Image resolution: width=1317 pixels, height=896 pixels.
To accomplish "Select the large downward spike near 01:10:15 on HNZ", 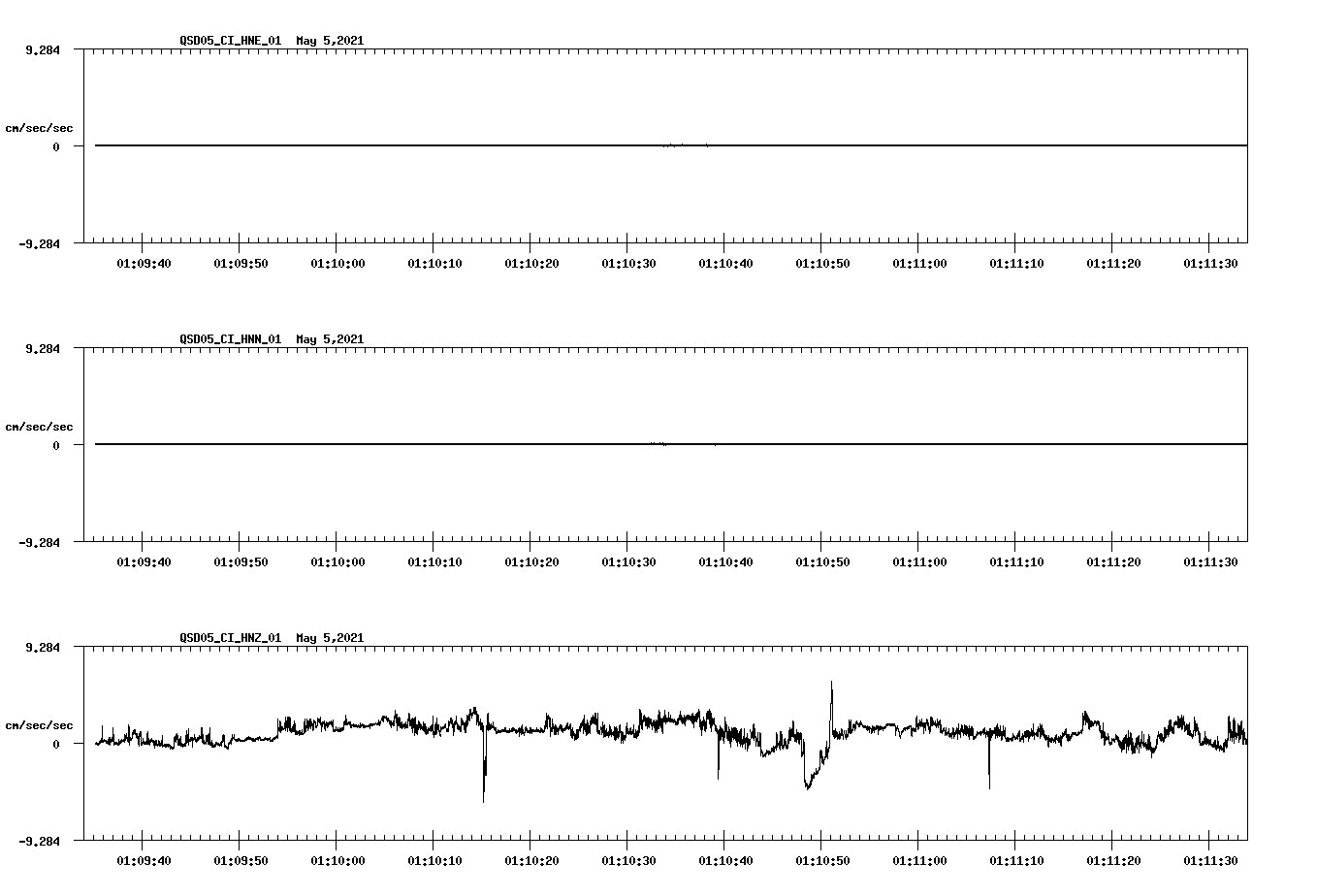I will tap(484, 776).
